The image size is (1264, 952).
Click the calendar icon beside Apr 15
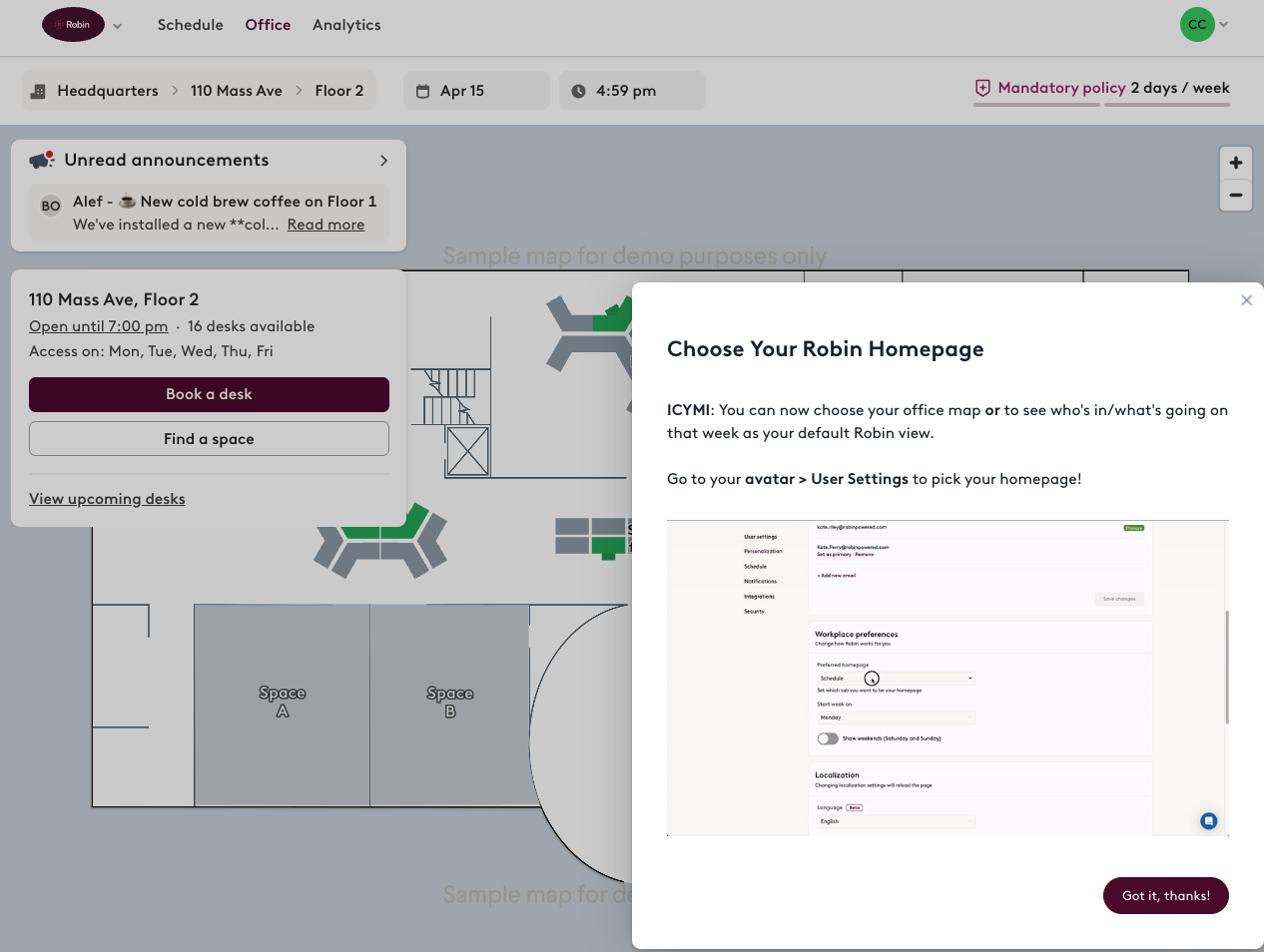tap(423, 91)
